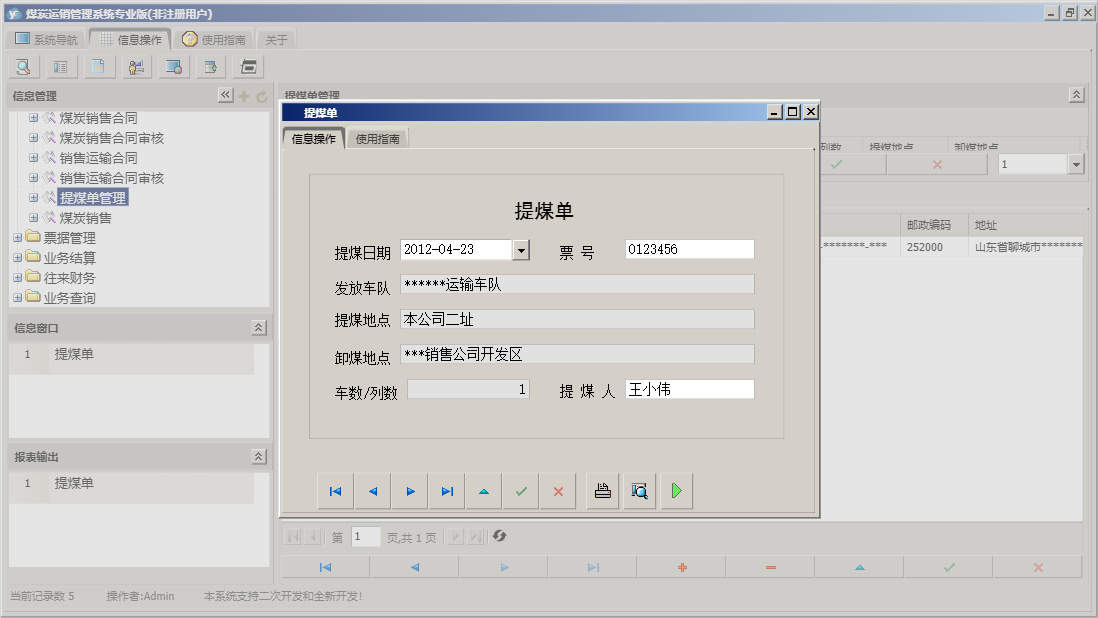1098x618 pixels.
Task: Click the green run arrow in the dialog
Action: (x=675, y=490)
